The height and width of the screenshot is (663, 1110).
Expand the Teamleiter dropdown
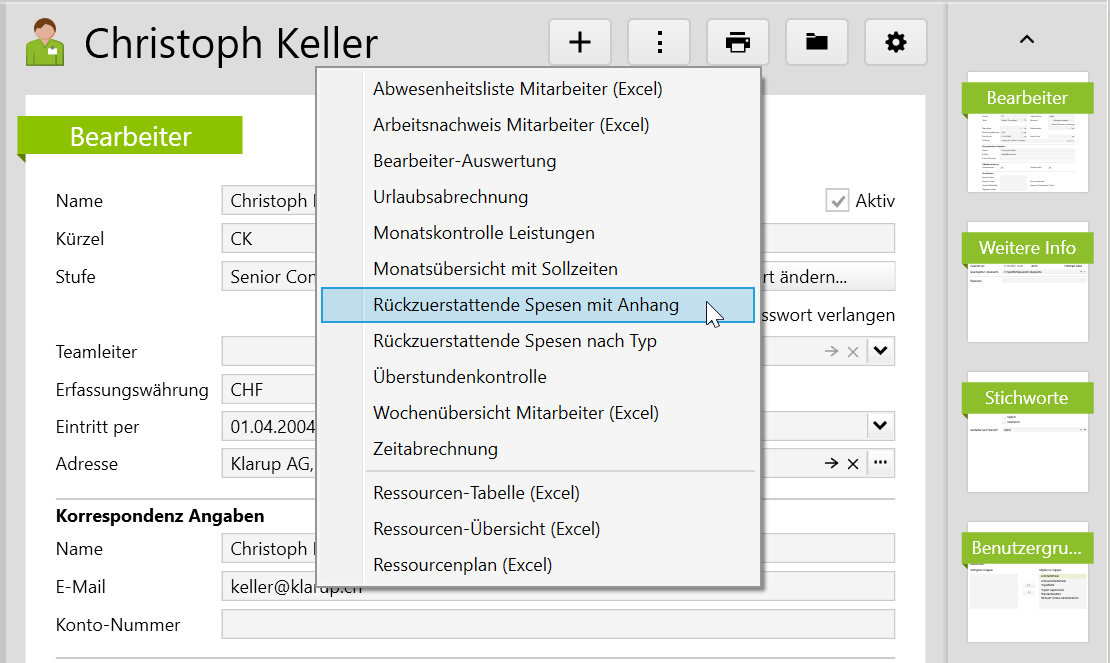coord(880,351)
